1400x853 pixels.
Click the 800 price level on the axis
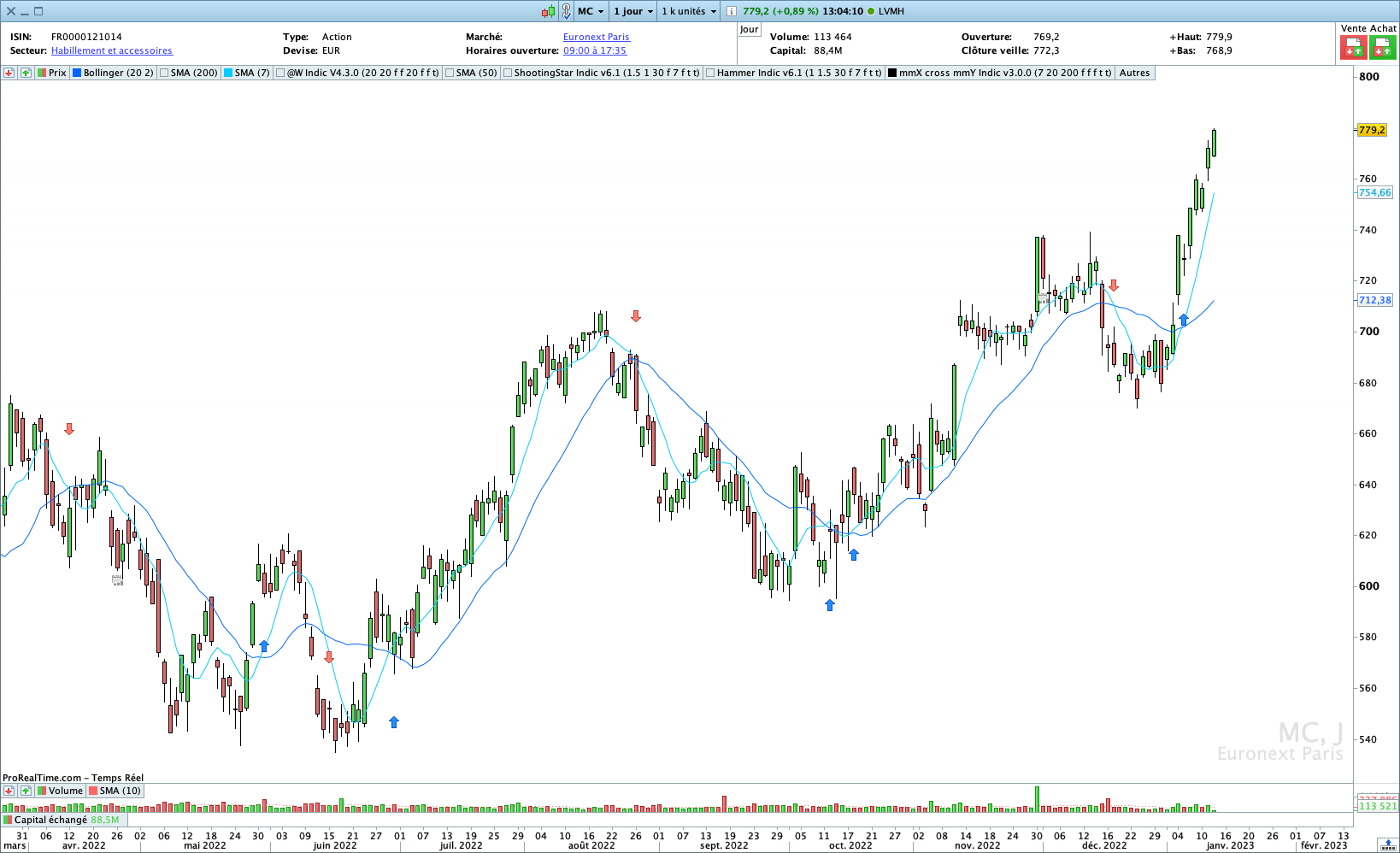(1369, 76)
